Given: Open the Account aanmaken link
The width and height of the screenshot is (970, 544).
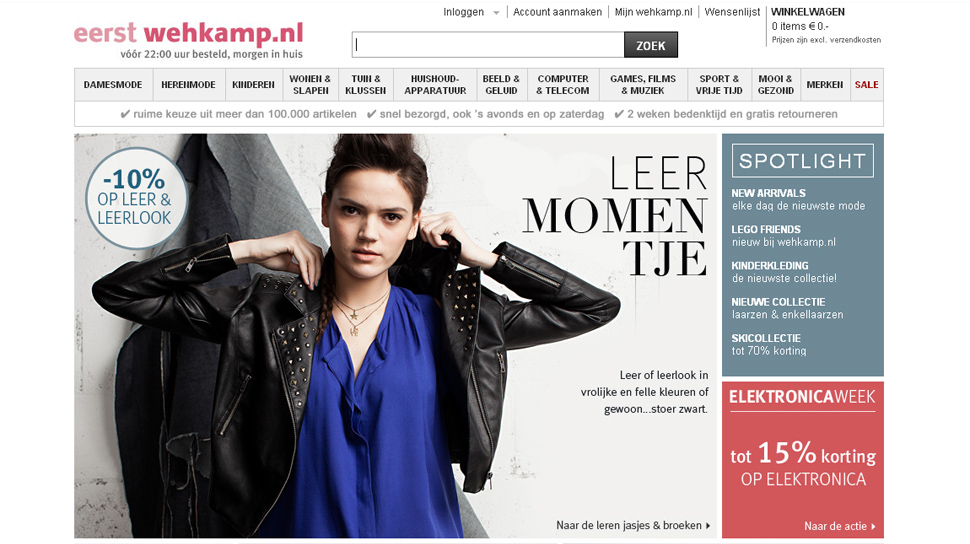Looking at the screenshot, I should [x=557, y=12].
